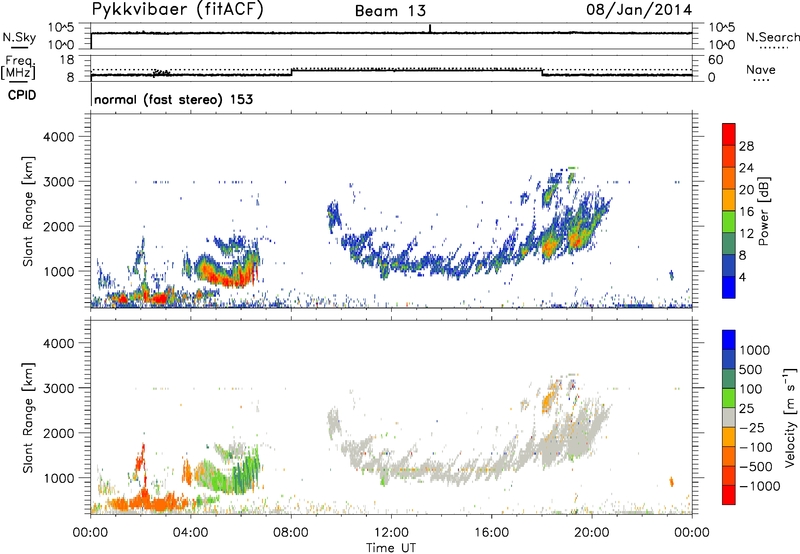Click the blue top of the velocity colorbar
This screenshot has width=800, height=554.
point(729,340)
